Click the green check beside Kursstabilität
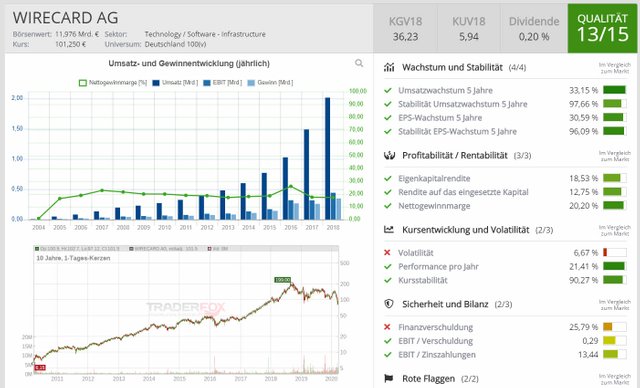This screenshot has width=640, height=388. tap(388, 280)
